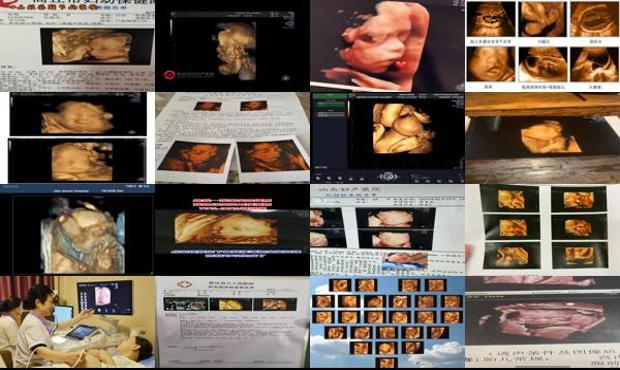This screenshot has width=620, height=370.
Task: Open the top-left image in six-panel captioned grid
Action: [491, 20]
